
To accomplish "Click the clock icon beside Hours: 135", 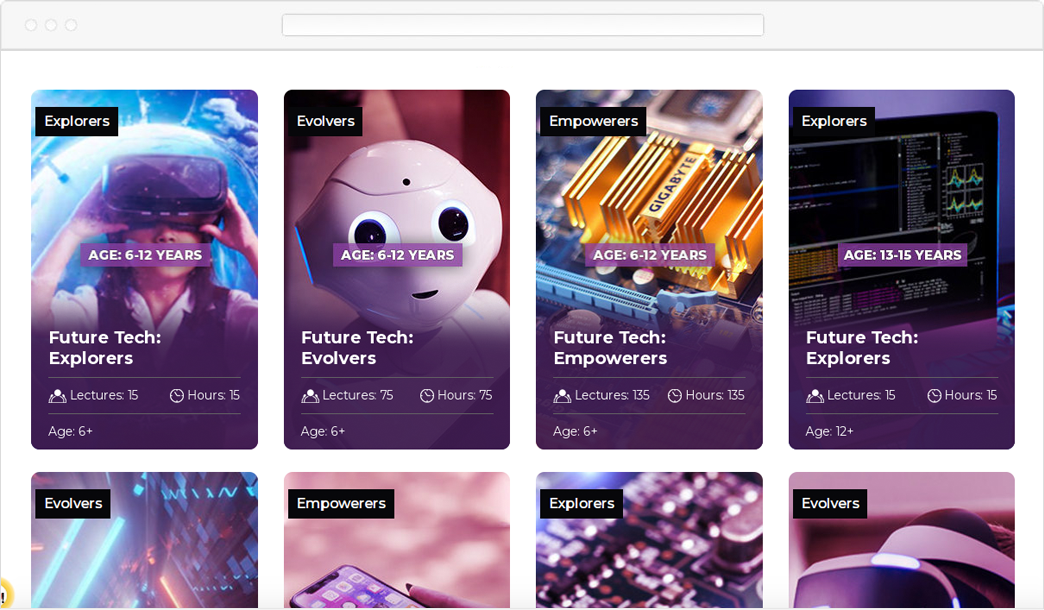I will [x=674, y=396].
